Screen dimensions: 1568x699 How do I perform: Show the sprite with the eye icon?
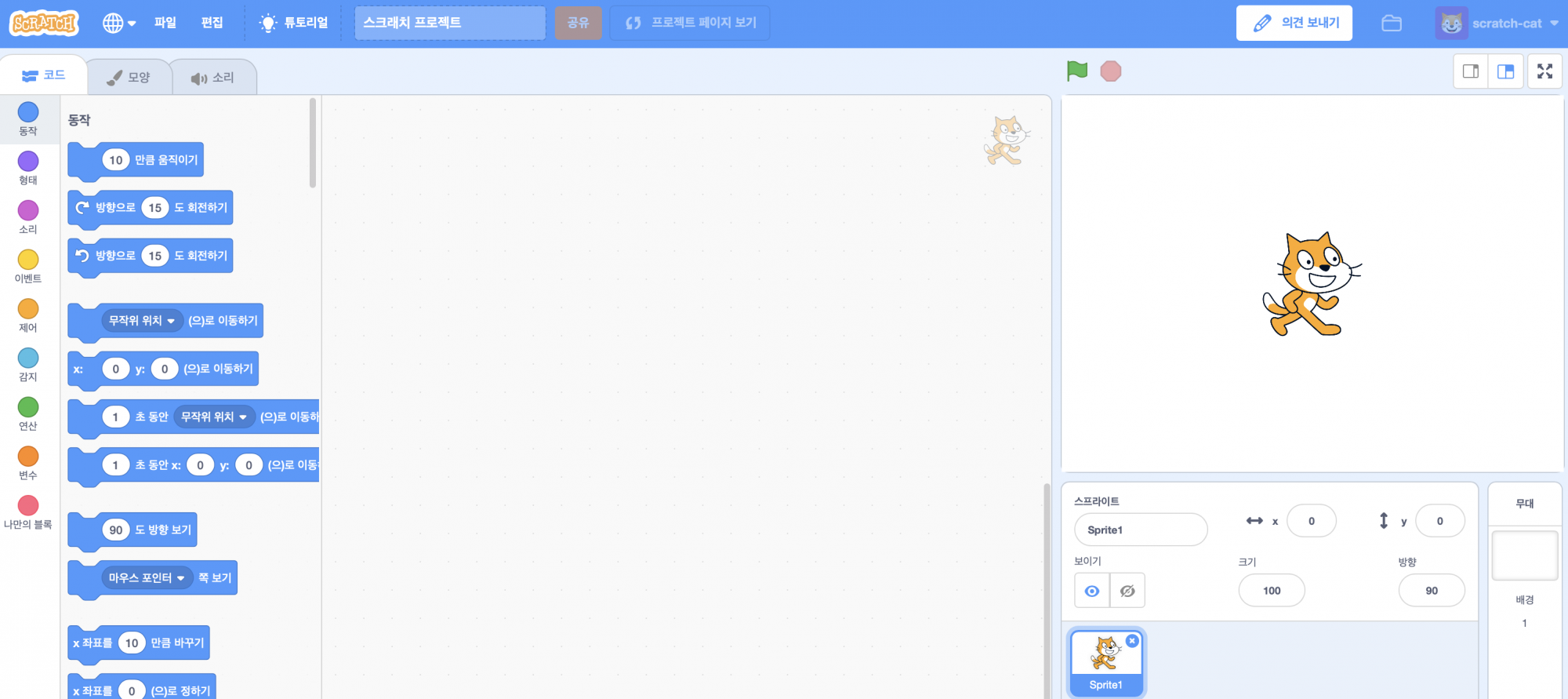[1092, 591]
